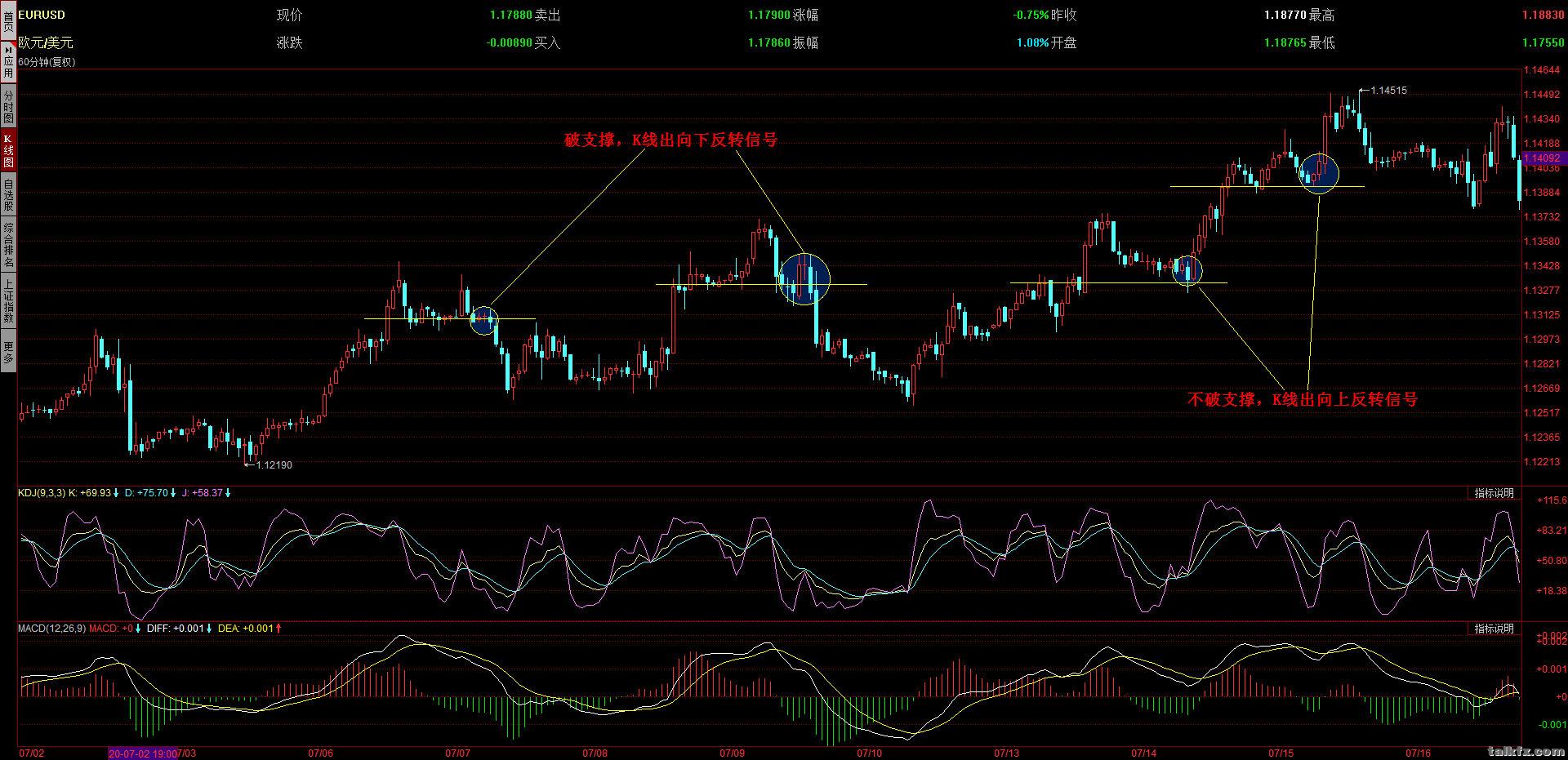
Task: Click the 振幅 value 1.08%
Action: click(x=1032, y=42)
